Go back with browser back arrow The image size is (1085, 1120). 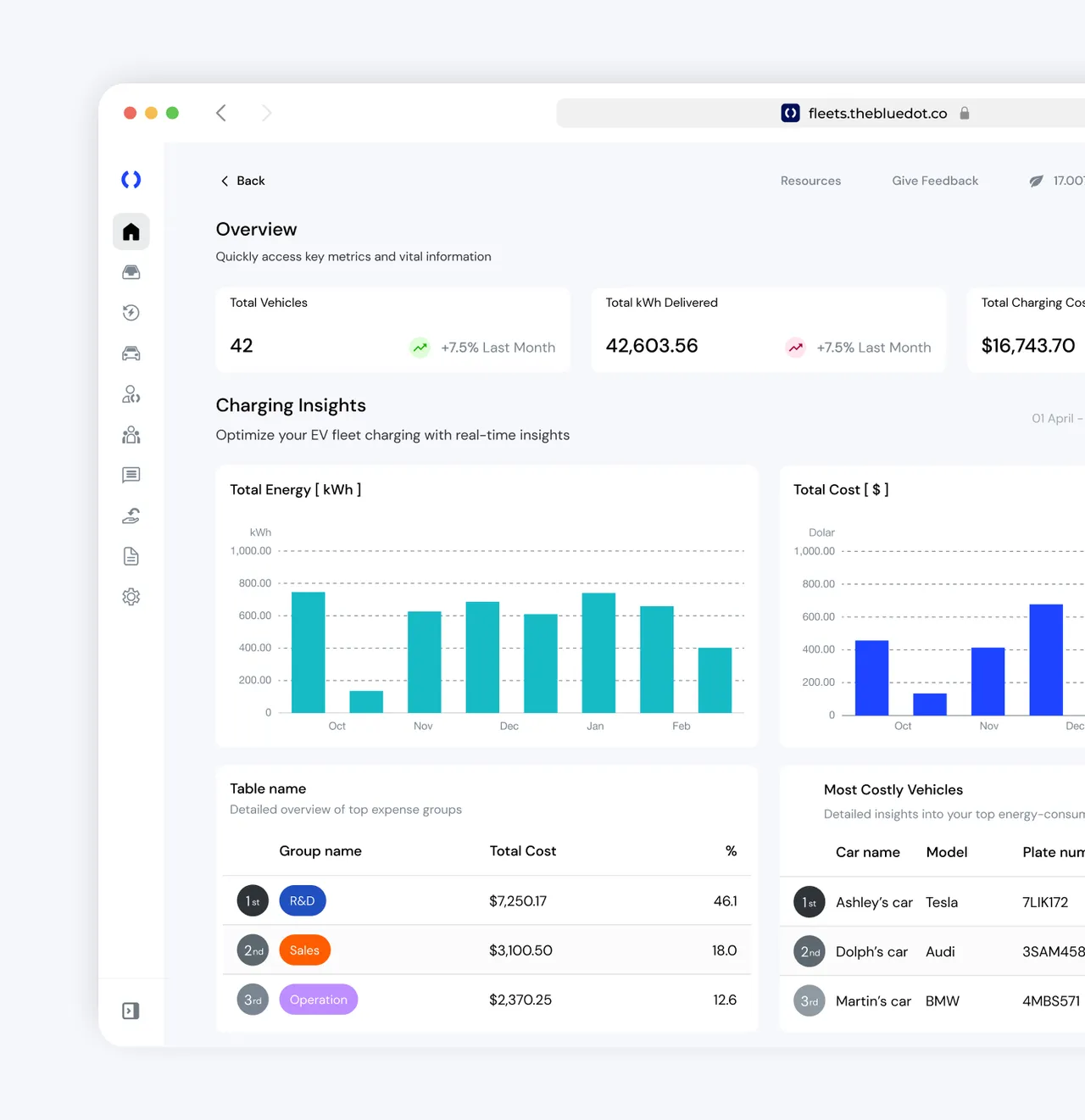[x=221, y=113]
